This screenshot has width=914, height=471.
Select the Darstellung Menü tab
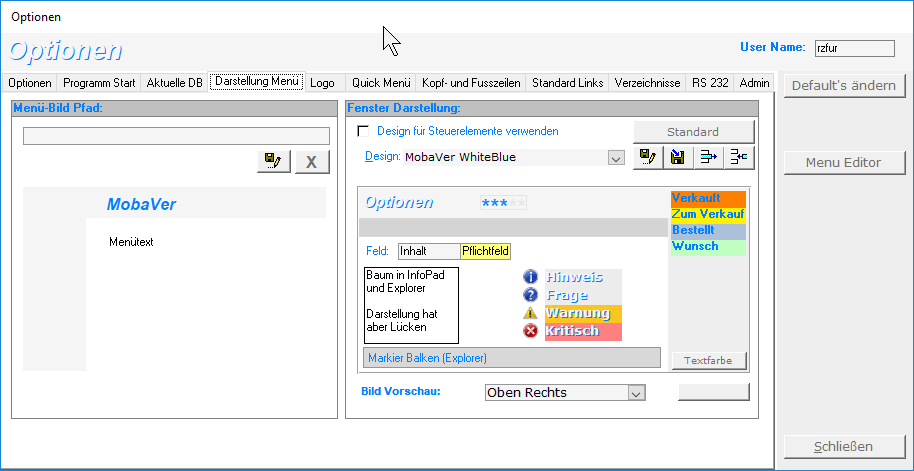coord(257,82)
